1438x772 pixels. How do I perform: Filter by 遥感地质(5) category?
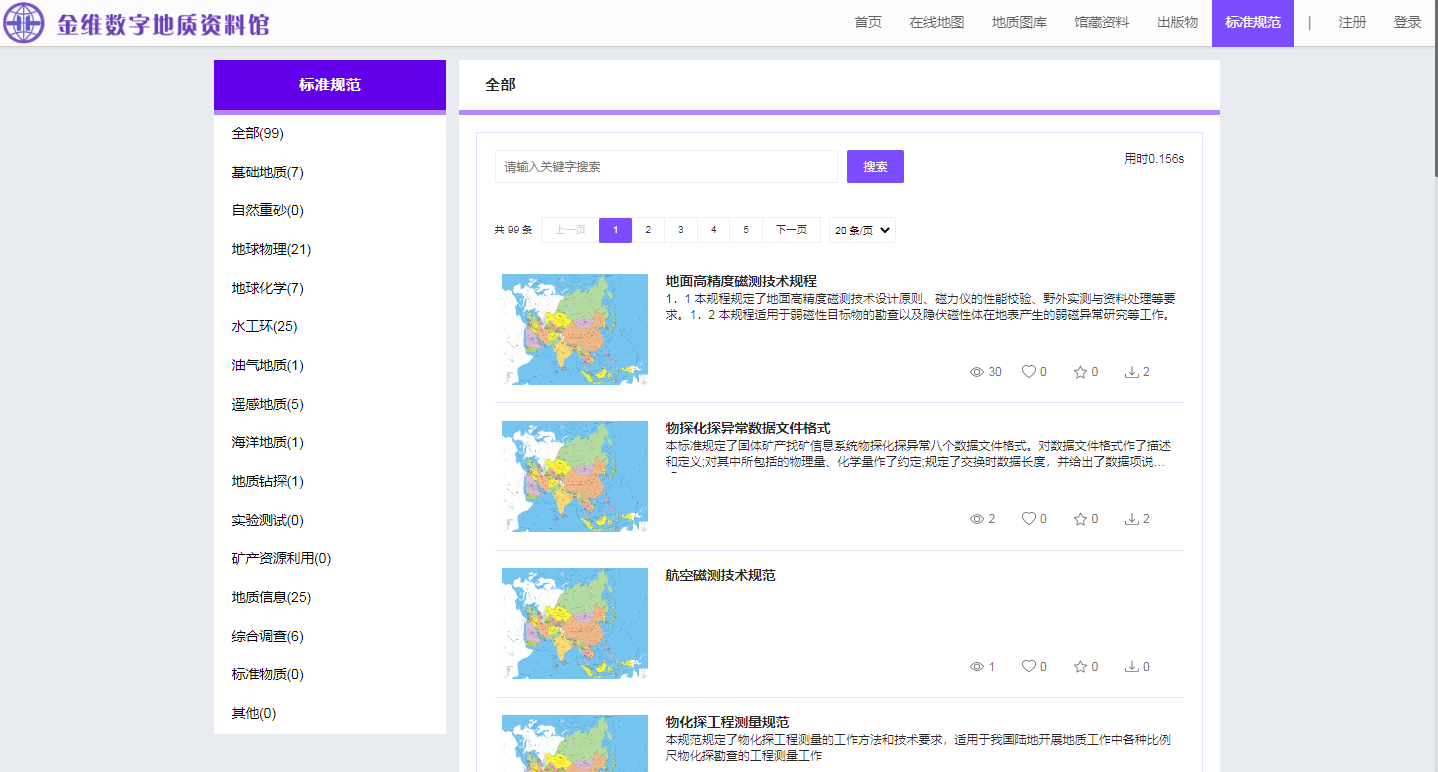click(267, 404)
